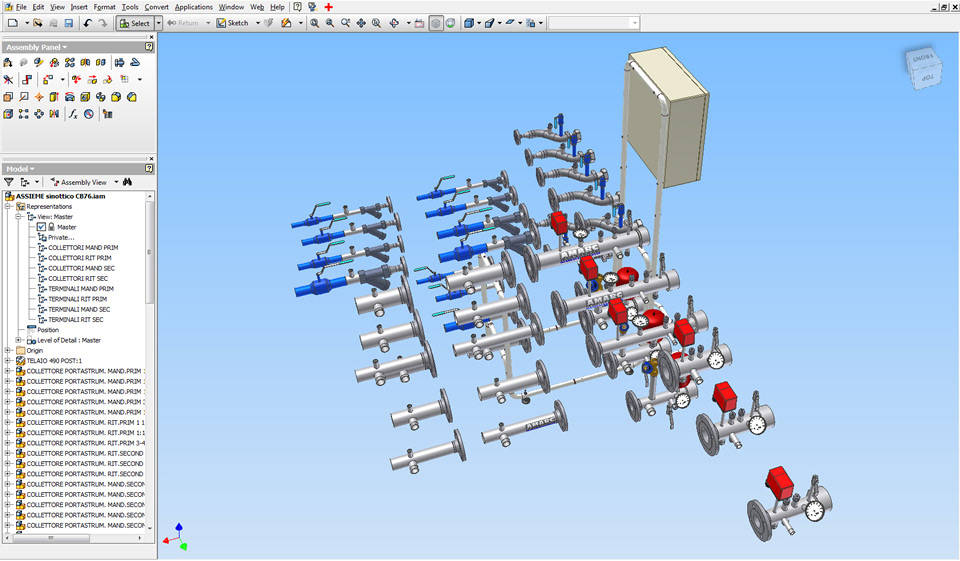Select TERMINALI MAND PRIM view representation
Viewport: 960px width, 561px height.
tap(81, 289)
